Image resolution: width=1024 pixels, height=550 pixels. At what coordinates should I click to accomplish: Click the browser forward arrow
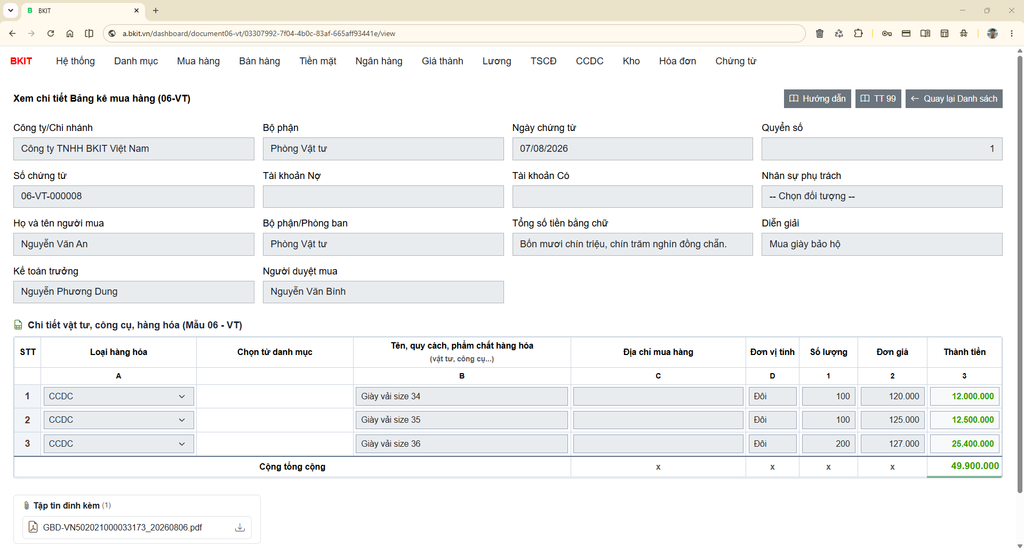coord(31,33)
